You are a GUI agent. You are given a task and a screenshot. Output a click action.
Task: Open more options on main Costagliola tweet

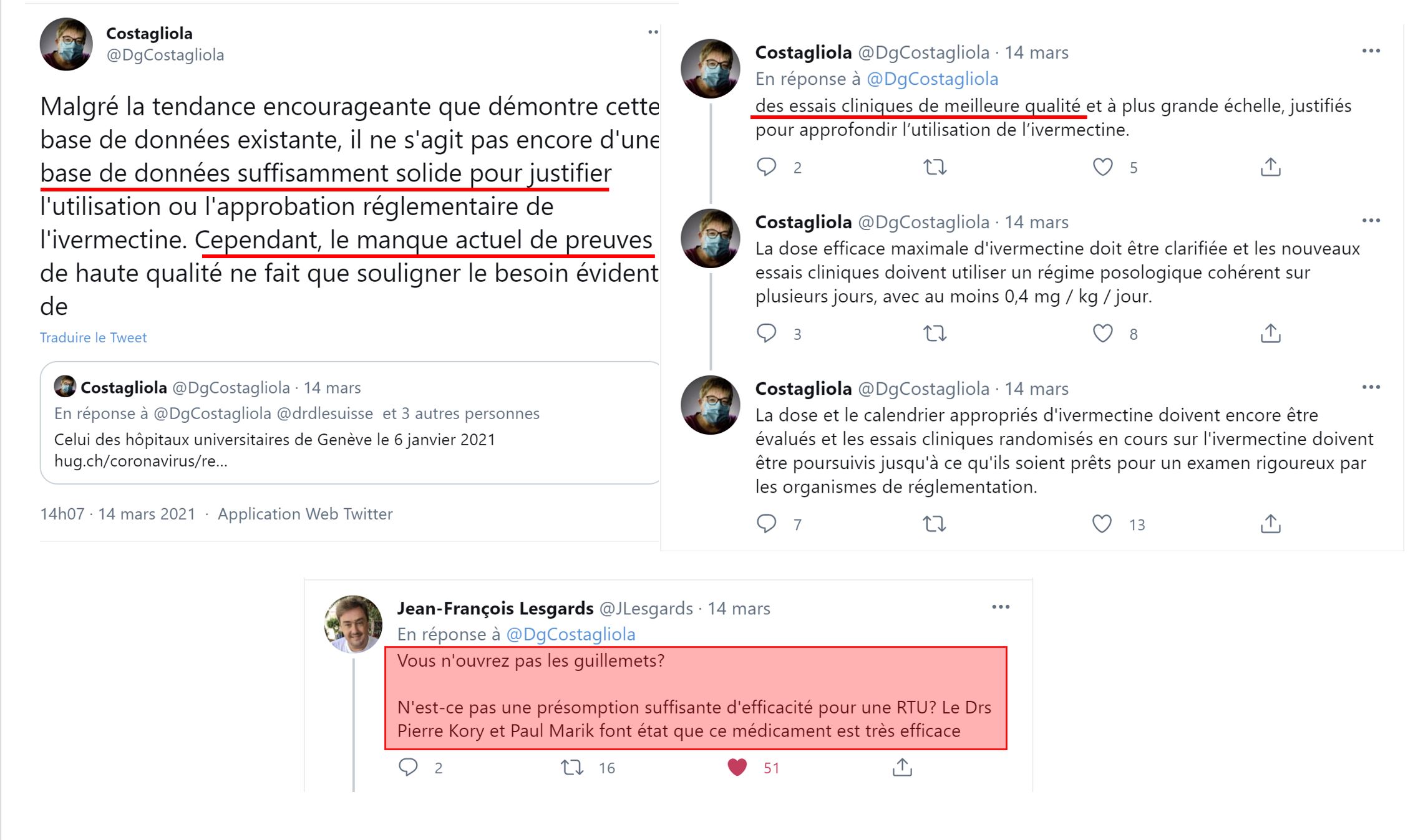653,32
